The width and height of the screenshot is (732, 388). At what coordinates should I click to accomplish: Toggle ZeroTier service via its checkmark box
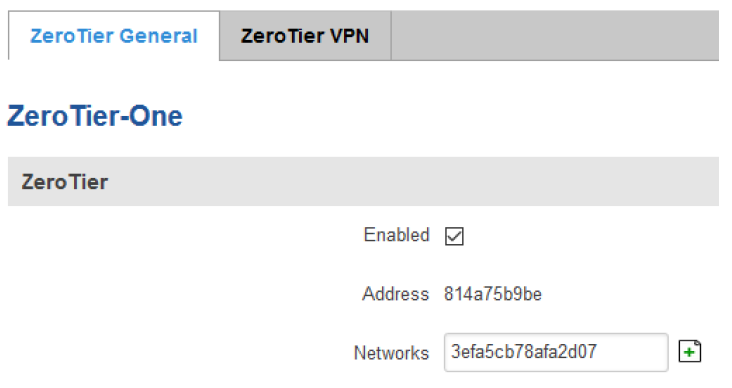point(454,236)
